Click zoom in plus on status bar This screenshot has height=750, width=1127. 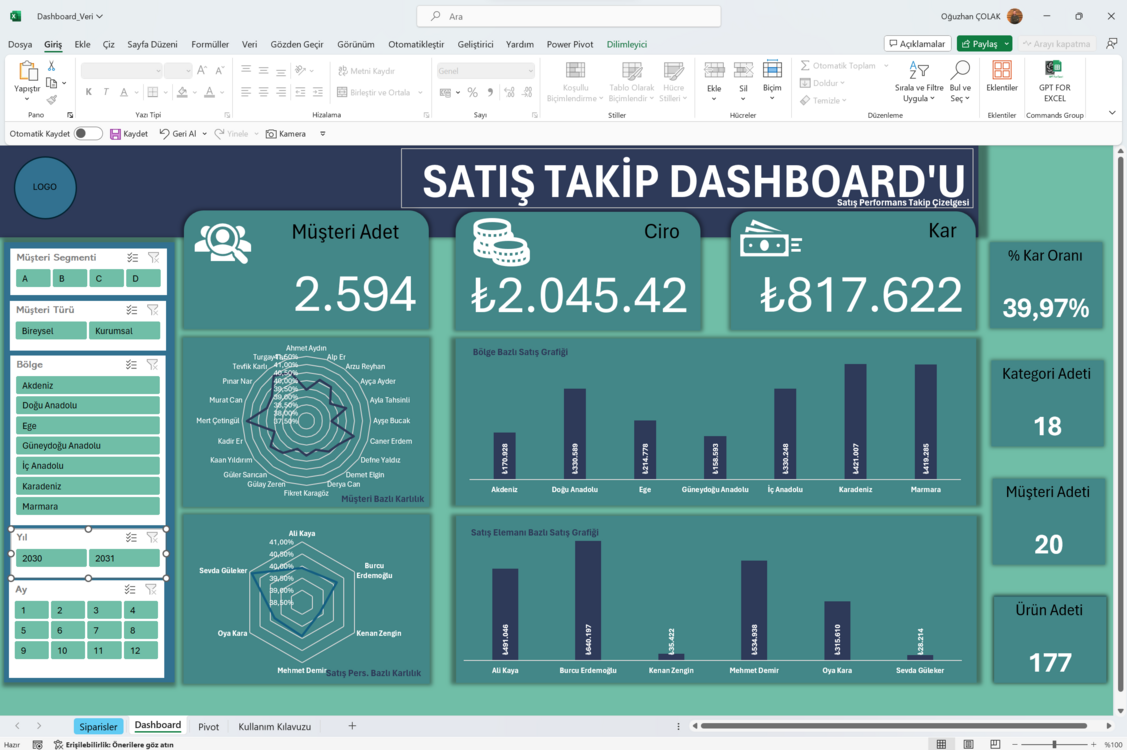coord(1093,744)
